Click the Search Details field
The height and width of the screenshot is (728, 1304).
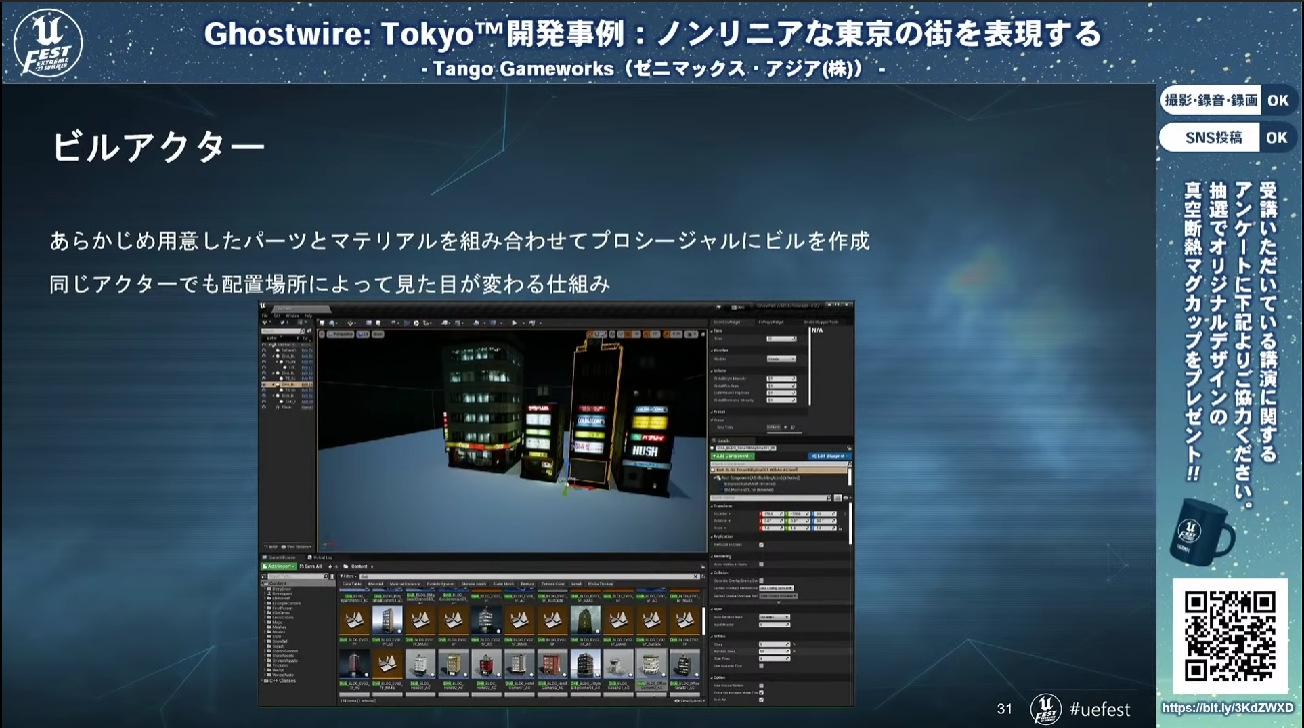[x=770, y=497]
